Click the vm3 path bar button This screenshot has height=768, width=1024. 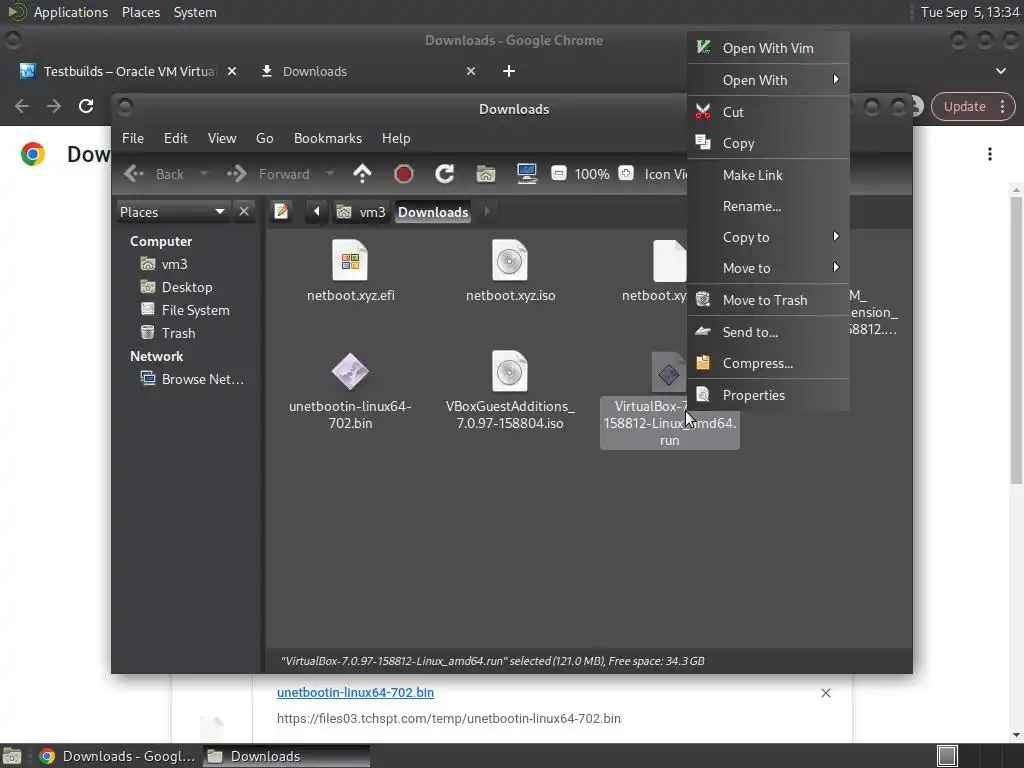(x=360, y=212)
